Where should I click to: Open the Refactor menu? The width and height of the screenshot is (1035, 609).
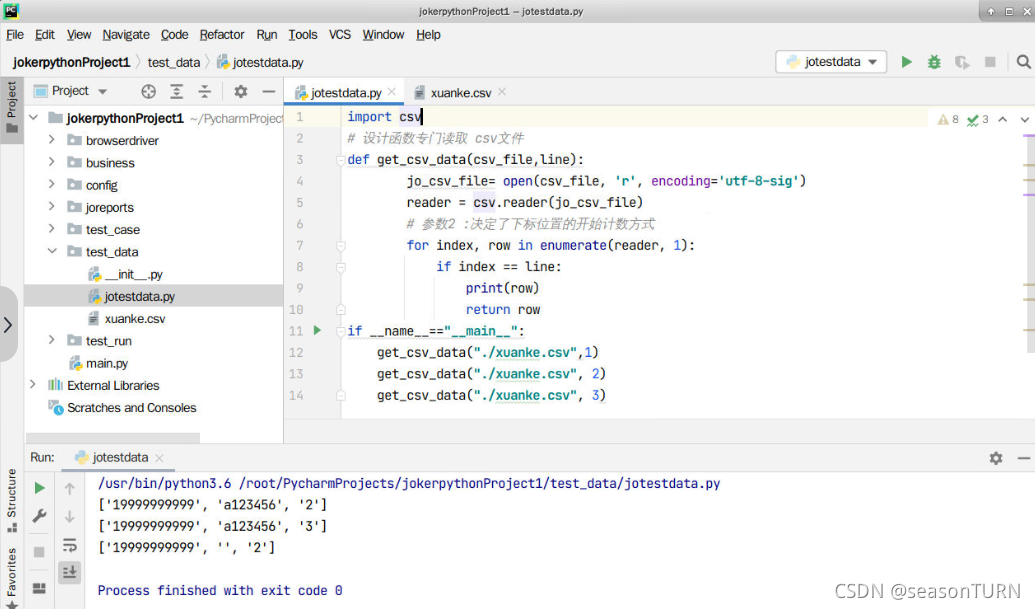(222, 35)
